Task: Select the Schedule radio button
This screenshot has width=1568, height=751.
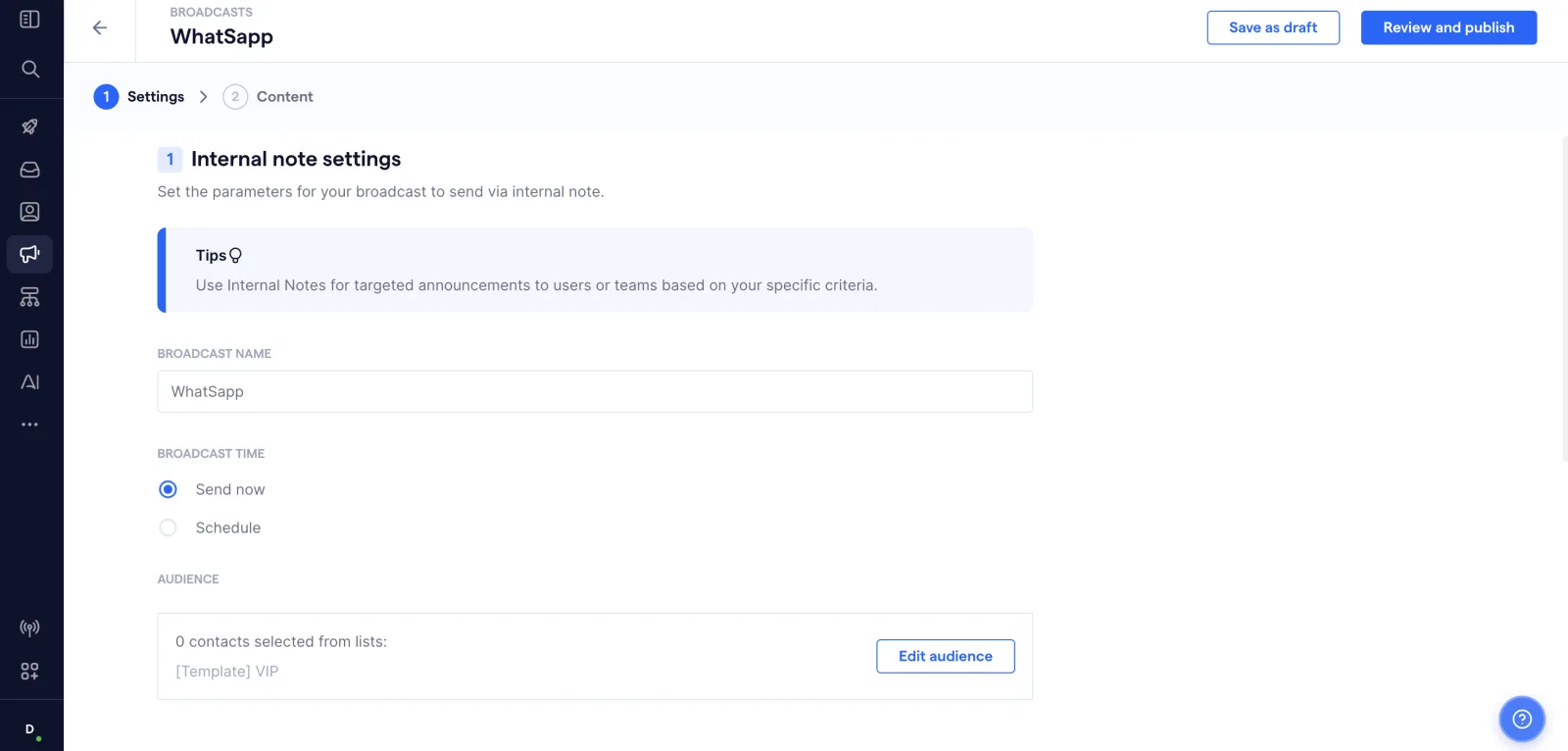Action: pyautogui.click(x=169, y=527)
